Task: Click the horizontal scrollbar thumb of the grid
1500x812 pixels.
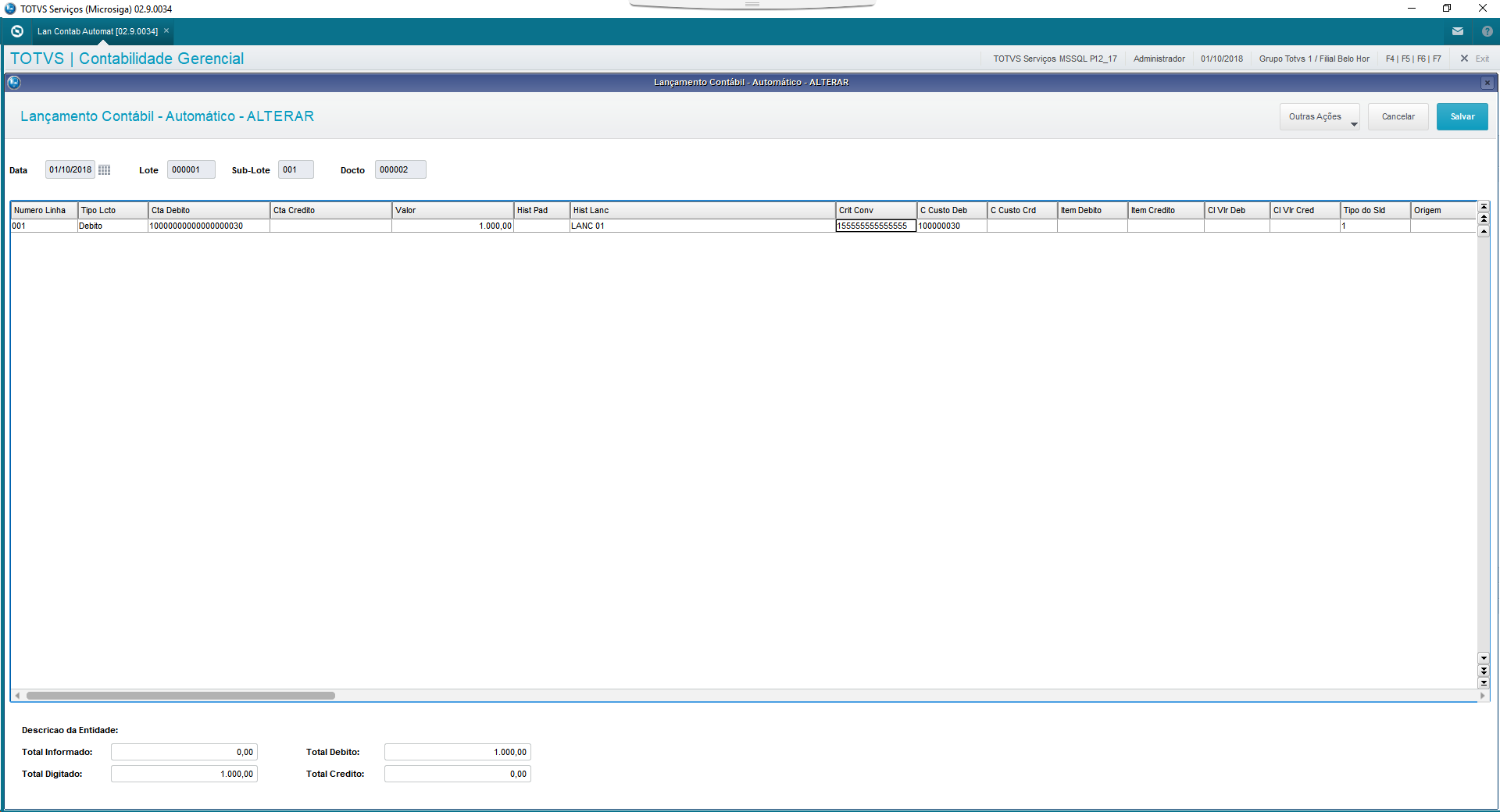Action: 180,696
